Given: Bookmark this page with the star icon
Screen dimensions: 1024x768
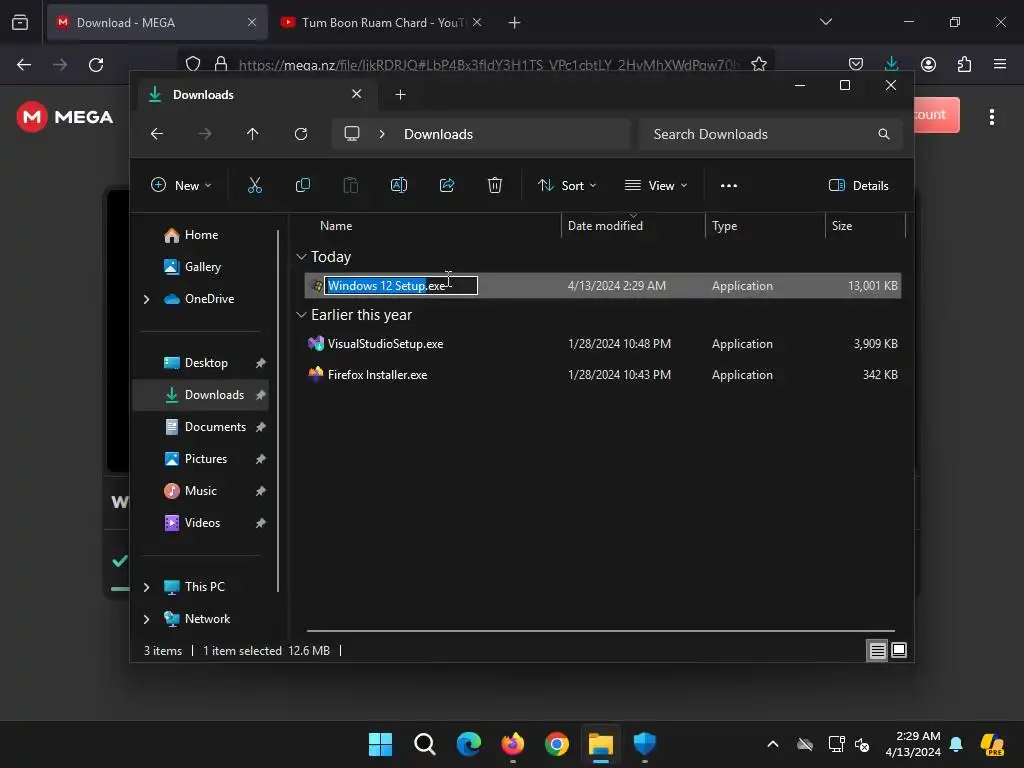Looking at the screenshot, I should (x=759, y=64).
